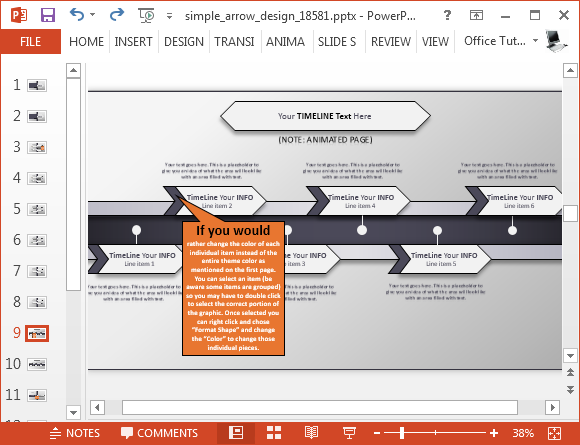Click zoom in plus button
This screenshot has width=580, height=445.
click(494, 433)
